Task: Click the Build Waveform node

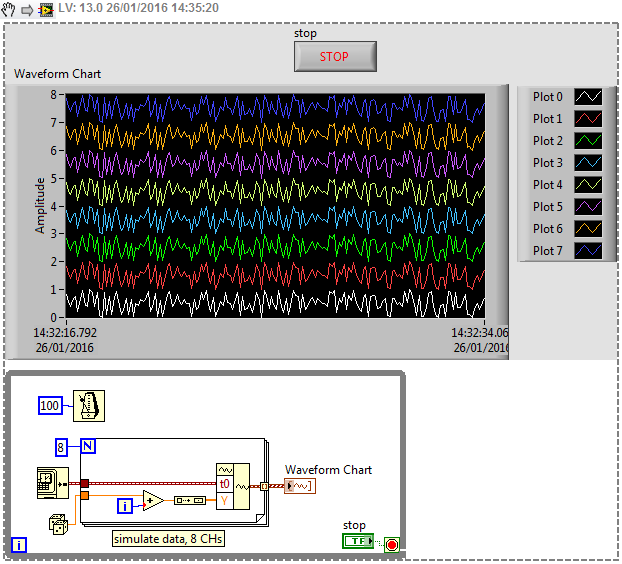Action: pos(233,486)
